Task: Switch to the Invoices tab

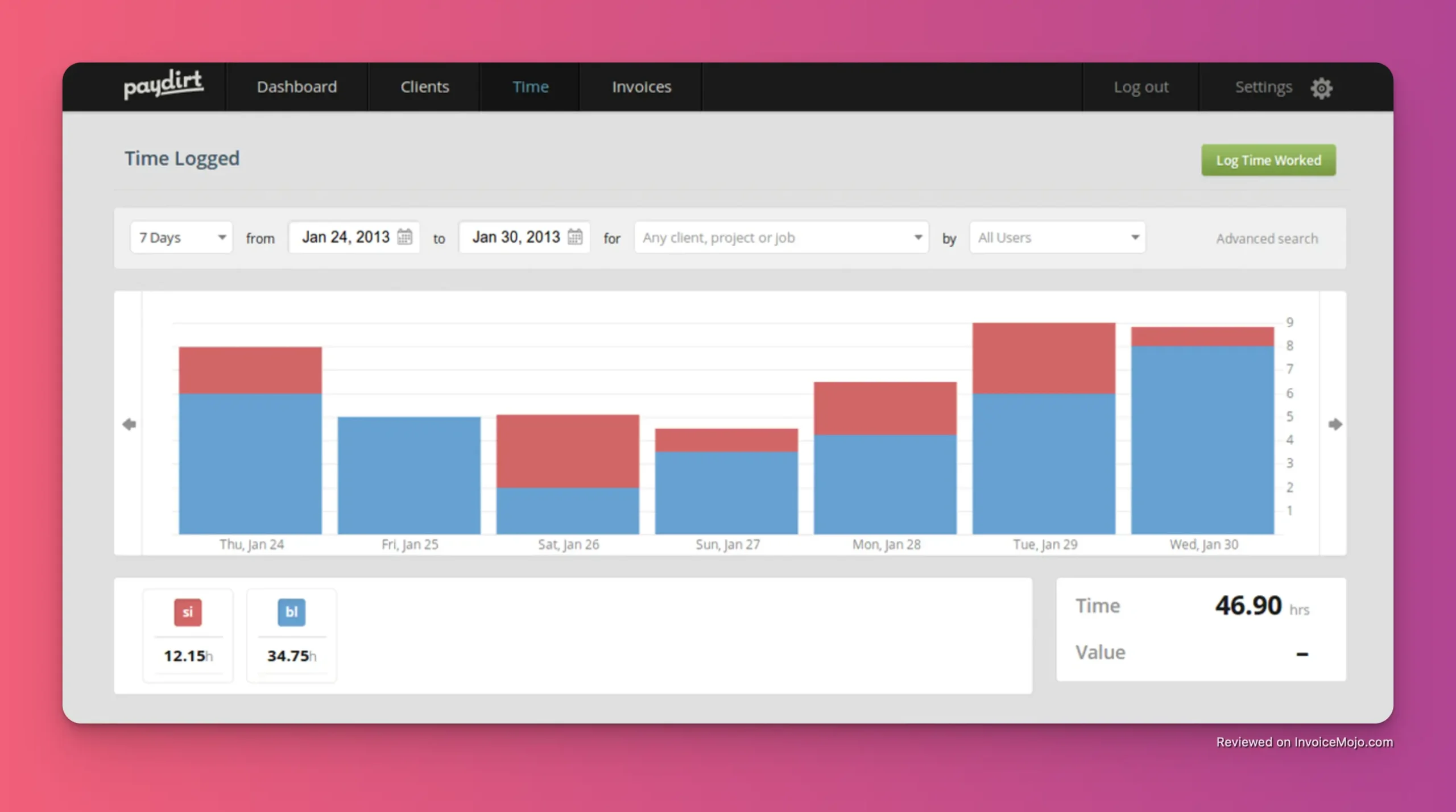Action: (x=641, y=87)
